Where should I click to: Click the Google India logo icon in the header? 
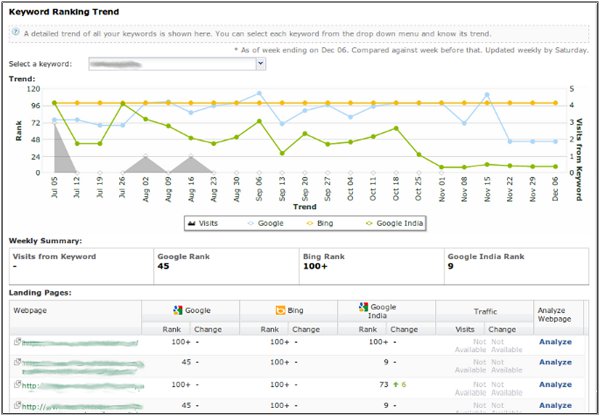pos(364,307)
